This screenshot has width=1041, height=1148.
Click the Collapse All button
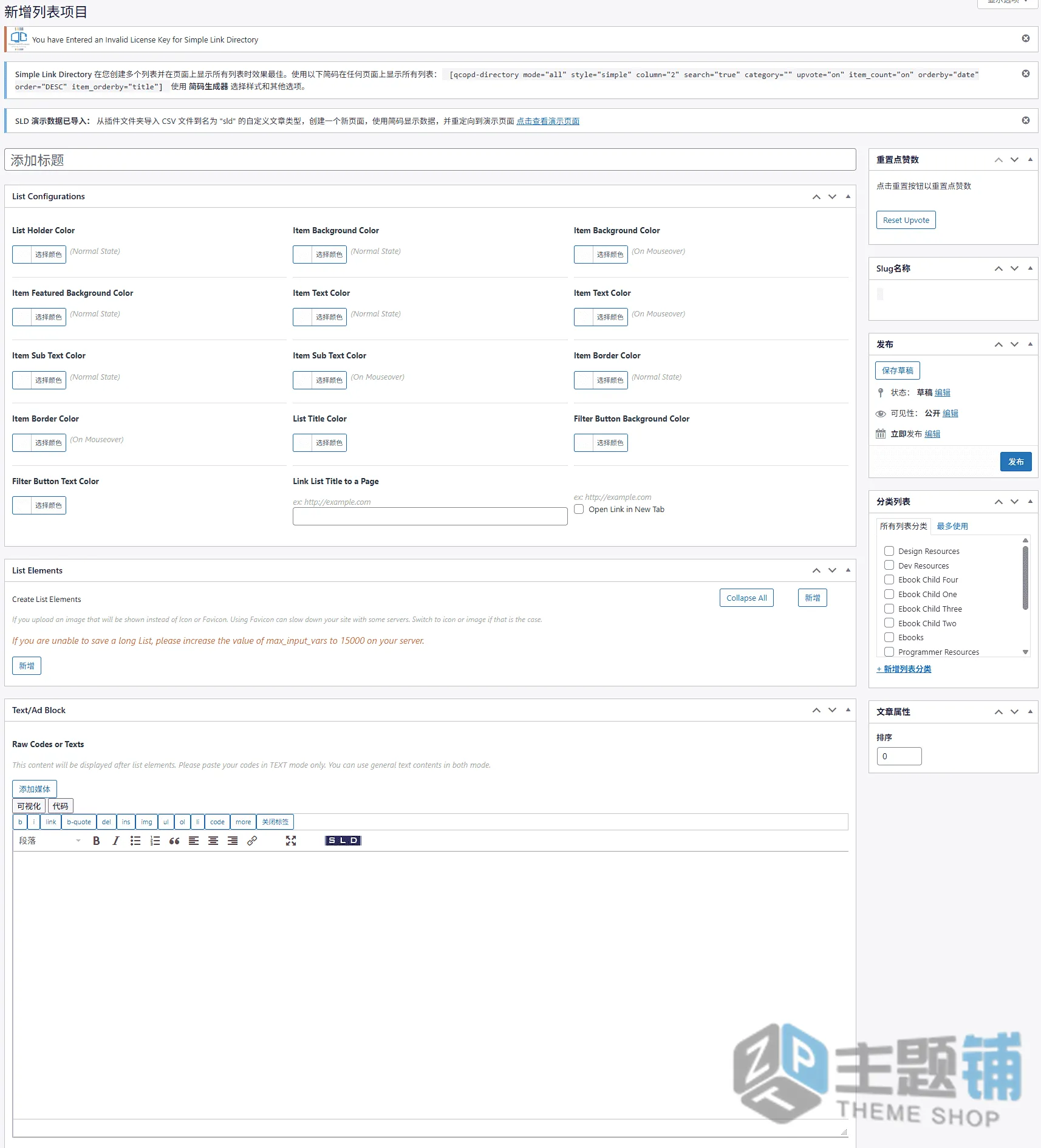[x=746, y=598]
